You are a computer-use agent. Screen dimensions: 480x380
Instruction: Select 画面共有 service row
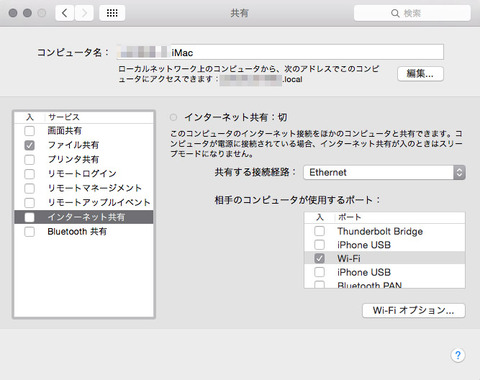point(84,131)
